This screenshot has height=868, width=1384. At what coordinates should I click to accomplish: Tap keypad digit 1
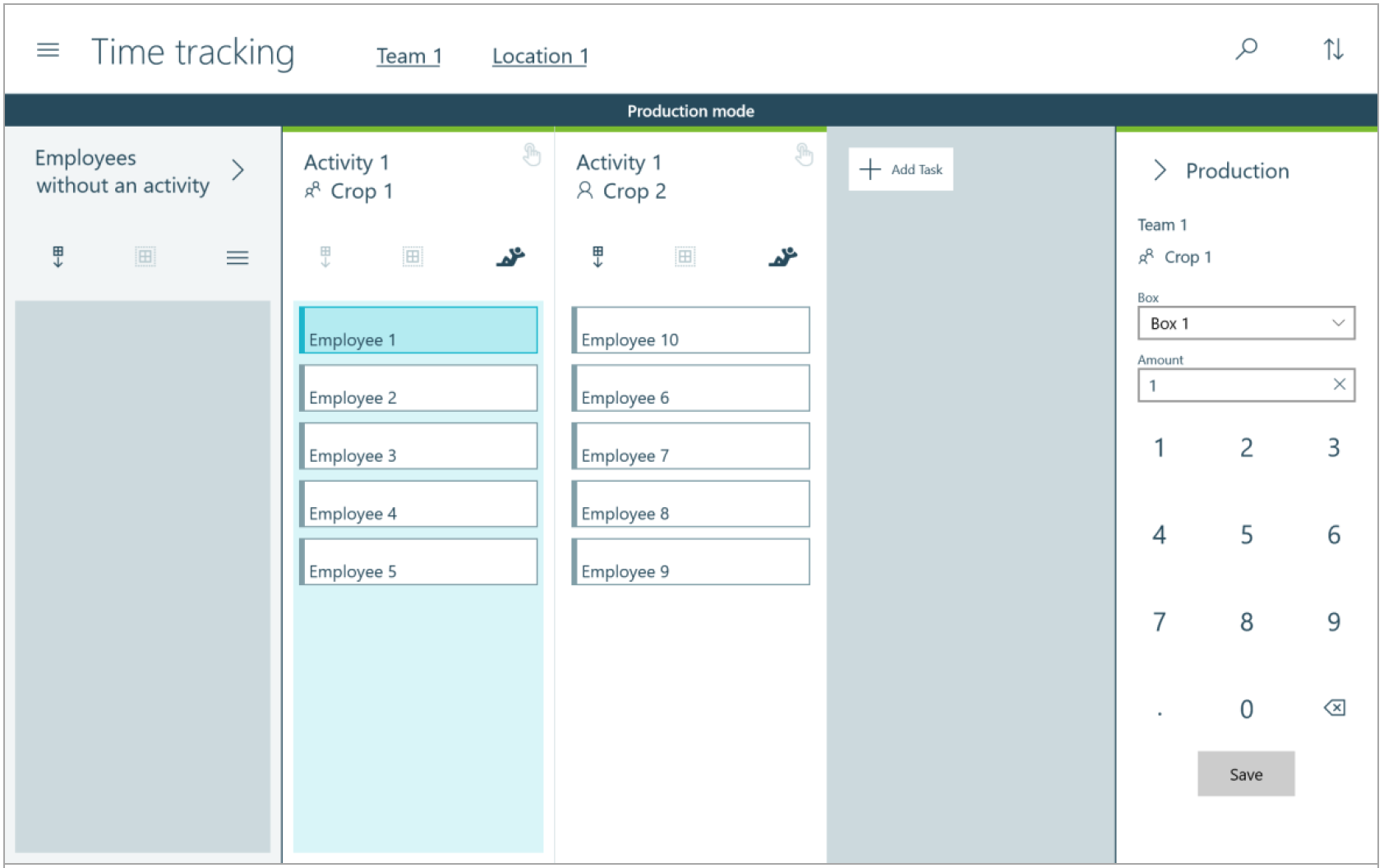pos(1159,448)
